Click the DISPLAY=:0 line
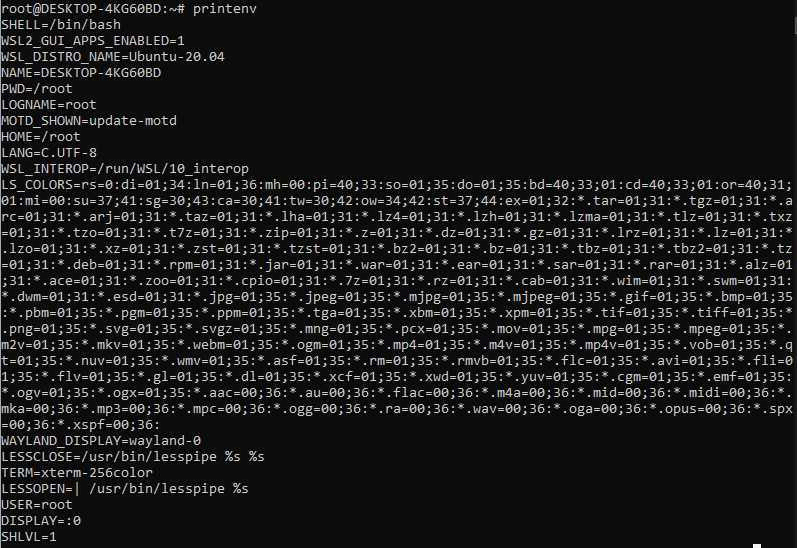This screenshot has width=797, height=548. [41, 521]
